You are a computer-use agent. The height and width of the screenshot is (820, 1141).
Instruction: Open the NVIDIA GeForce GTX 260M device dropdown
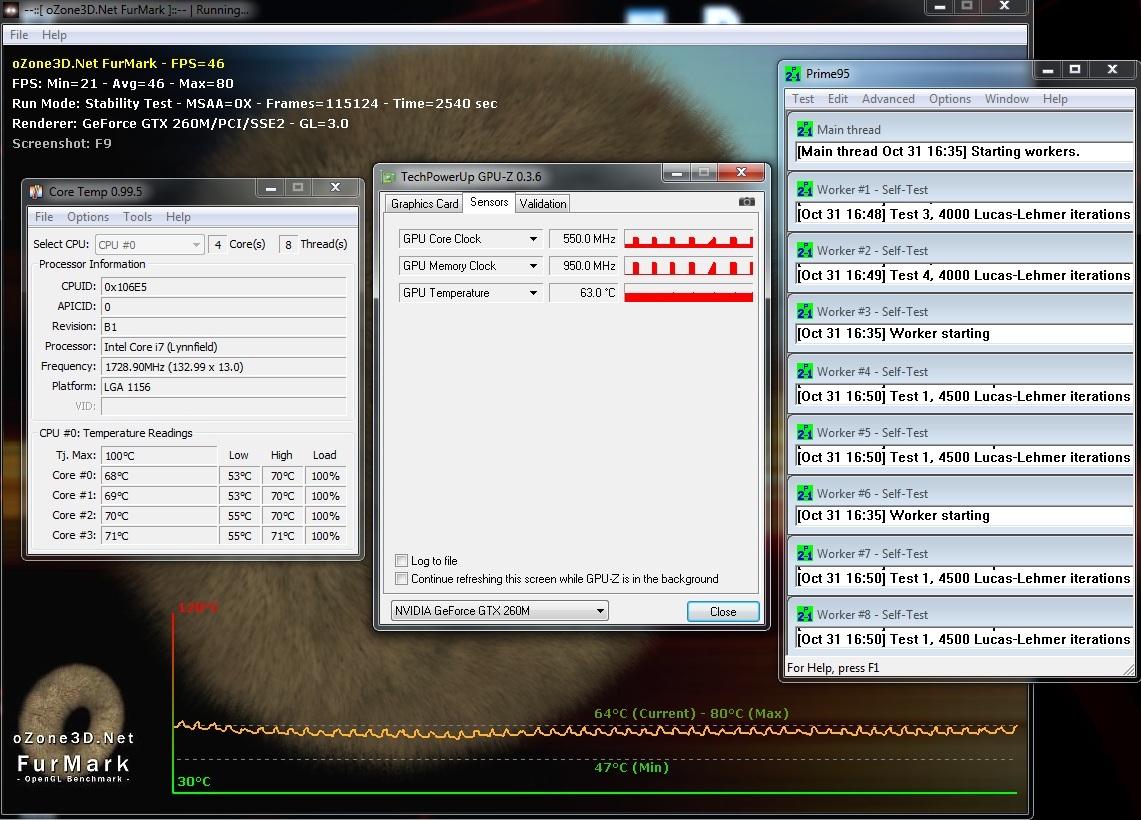(x=500, y=611)
